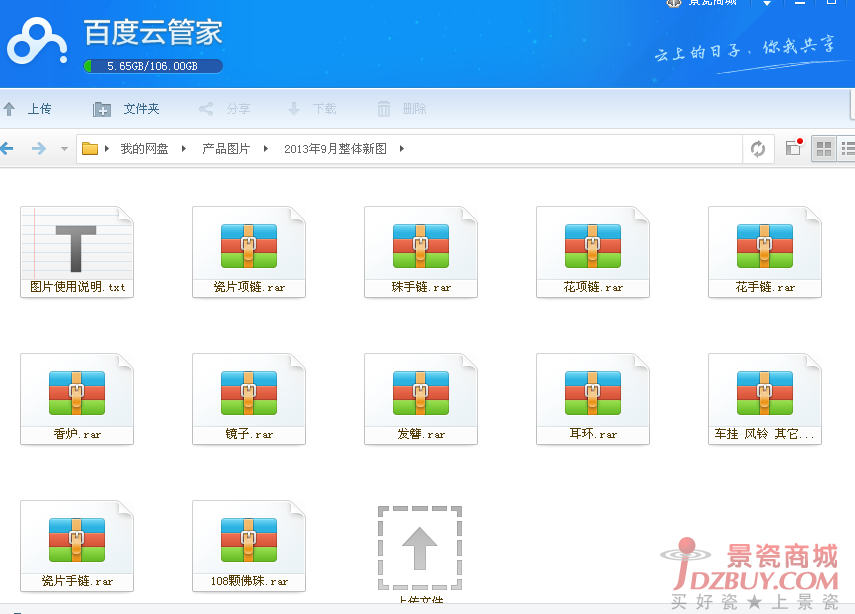Image resolution: width=855 pixels, height=614 pixels.
Task: Open the transfer list icon with red dot
Action: pos(794,148)
